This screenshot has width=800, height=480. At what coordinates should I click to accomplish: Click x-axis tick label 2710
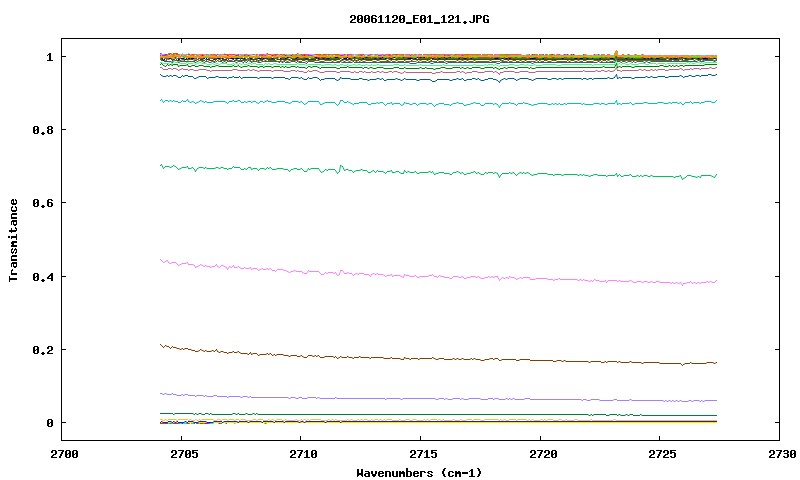coord(303,454)
